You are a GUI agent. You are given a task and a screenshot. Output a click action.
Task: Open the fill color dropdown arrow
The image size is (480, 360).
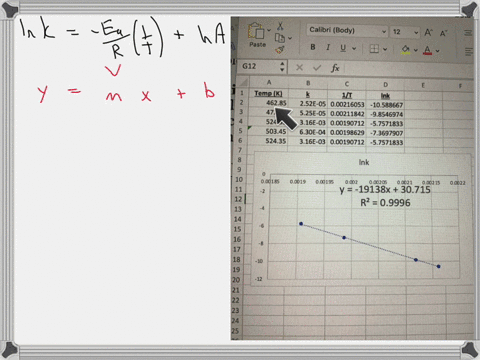[x=416, y=50]
